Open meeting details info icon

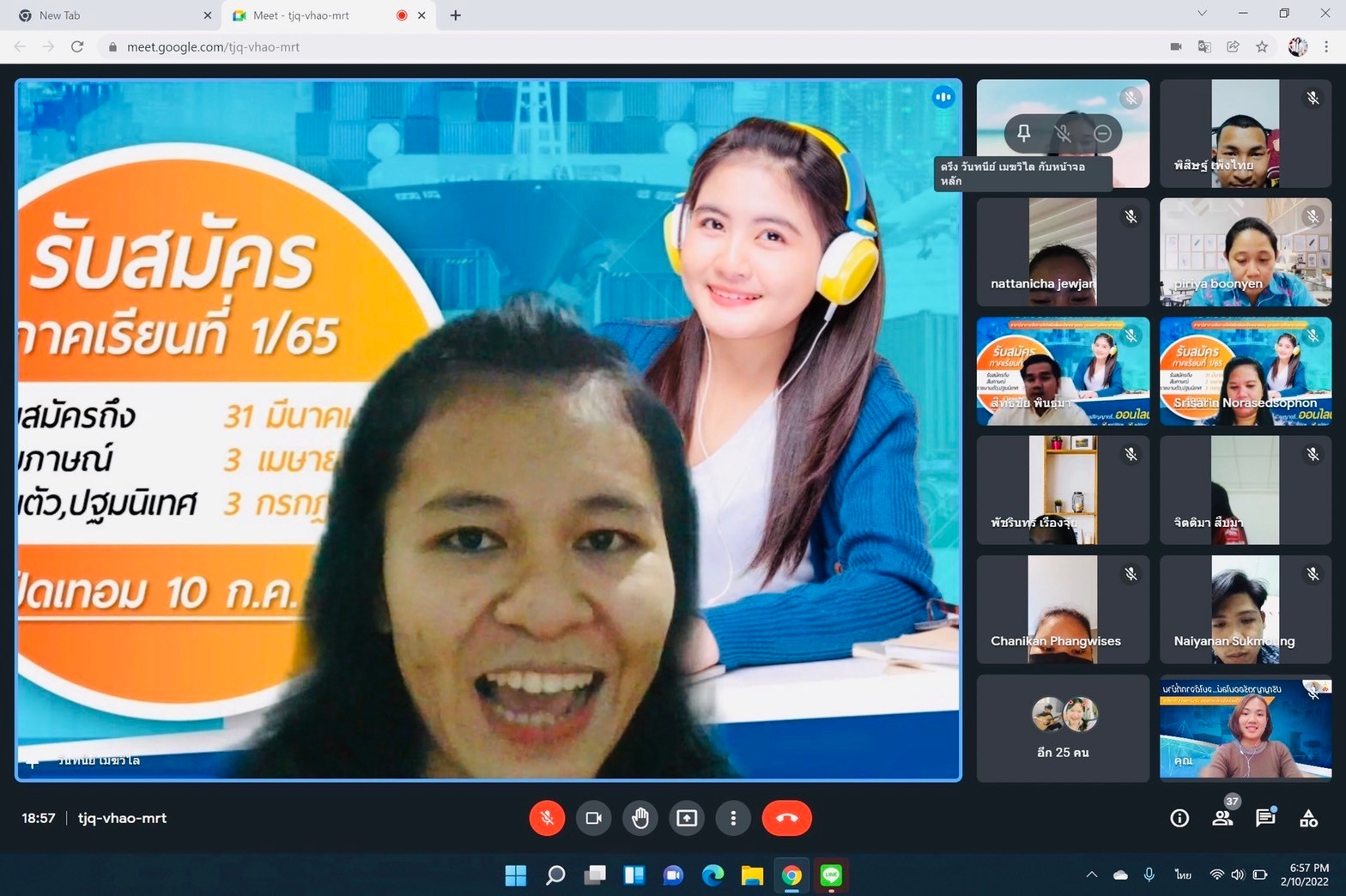click(x=1179, y=818)
